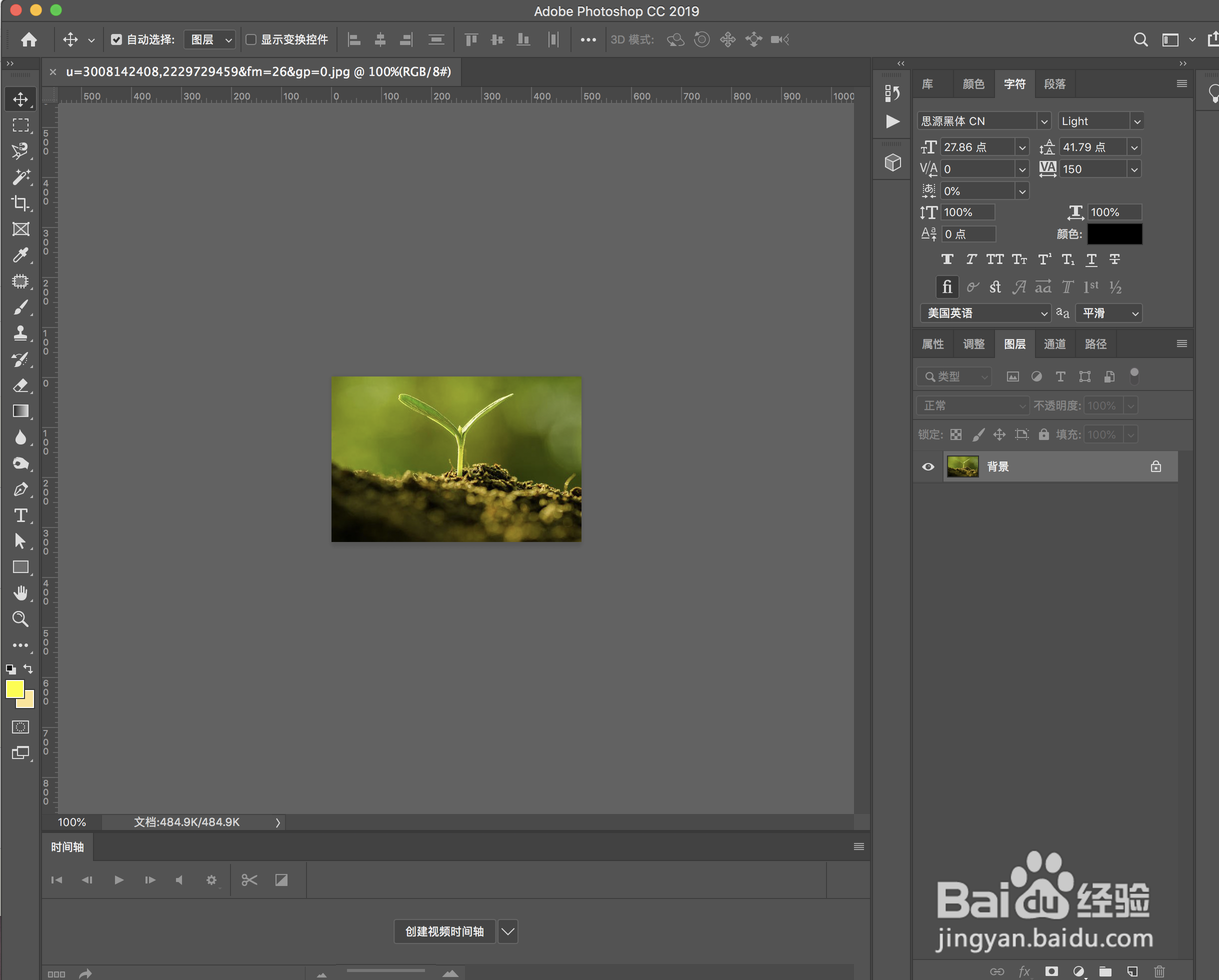The height and width of the screenshot is (980, 1219).
Task: Hide the 背景 layer with eye icon
Action: pyautogui.click(x=928, y=466)
